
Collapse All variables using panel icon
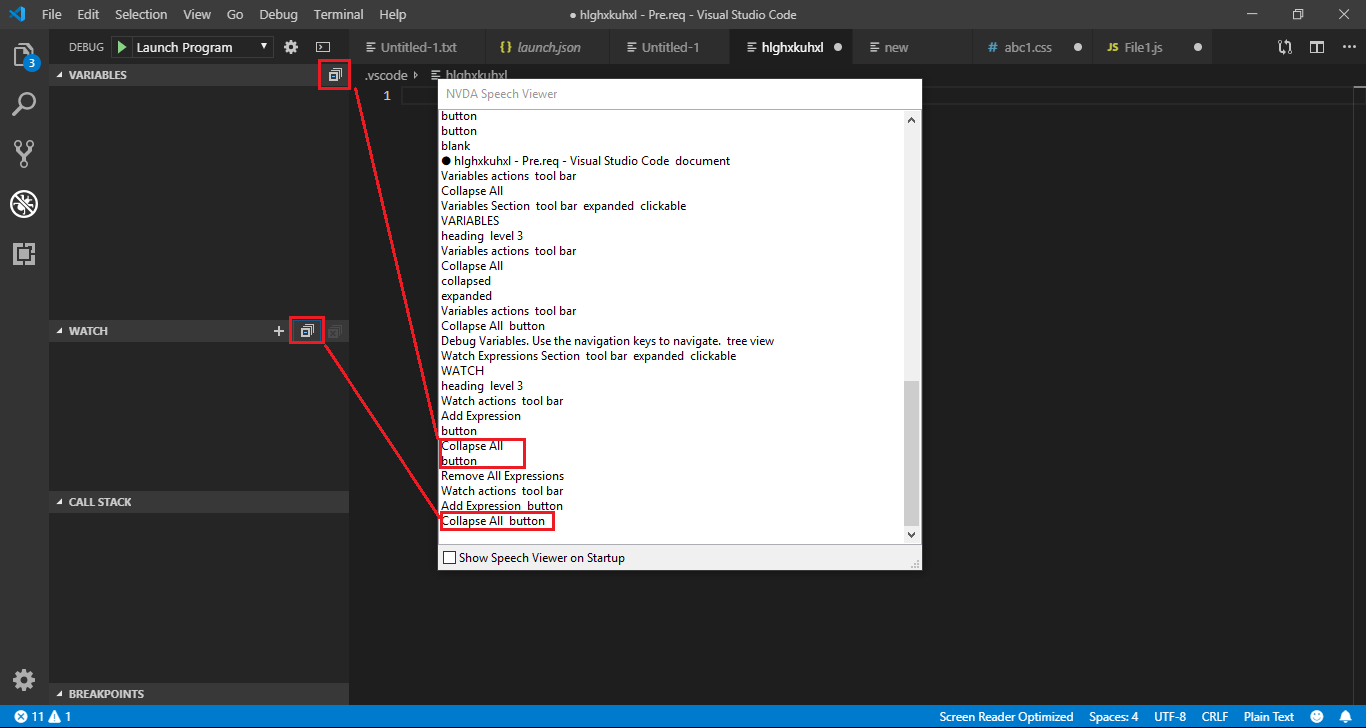(x=334, y=74)
